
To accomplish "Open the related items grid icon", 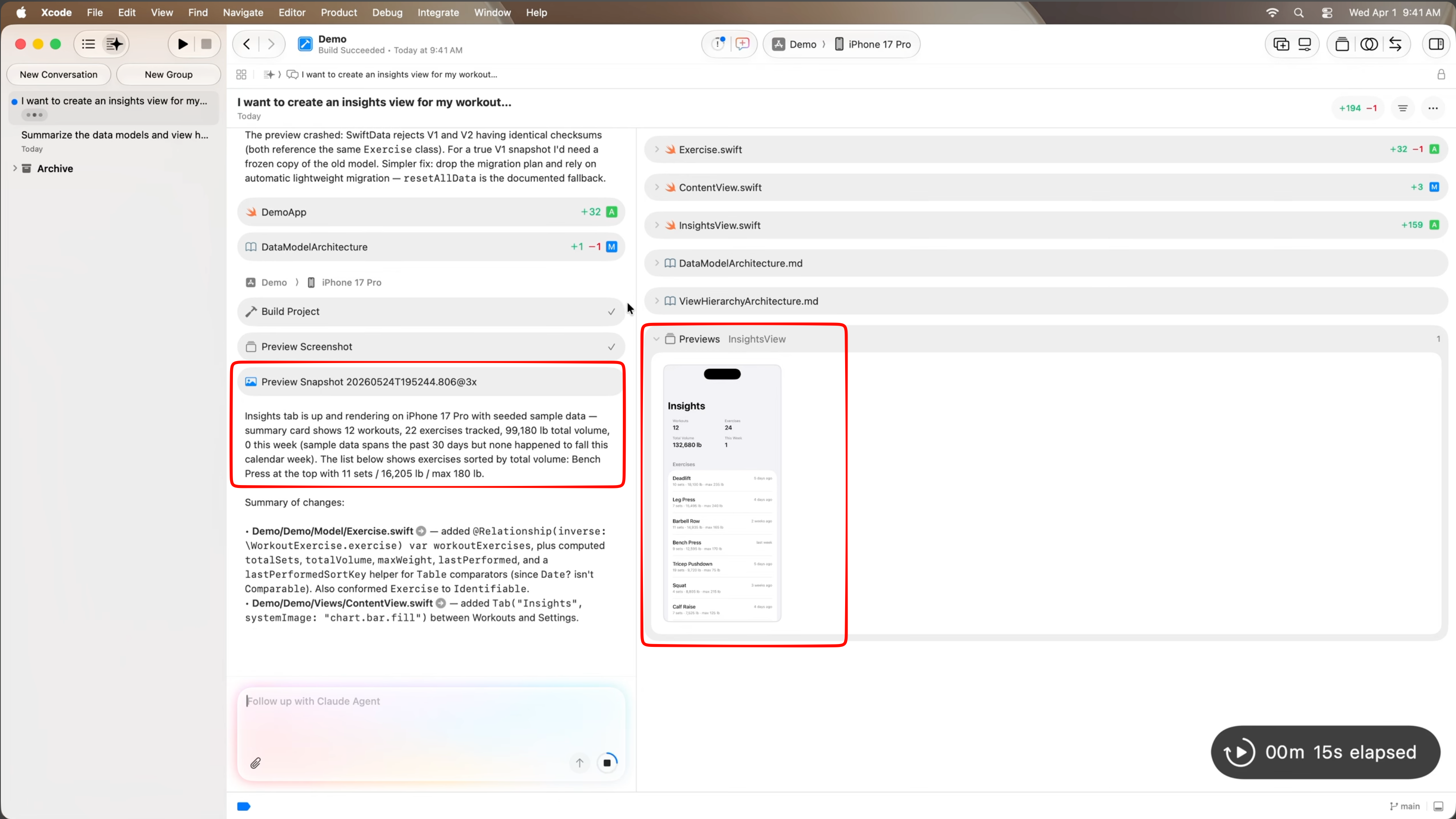I will (241, 75).
